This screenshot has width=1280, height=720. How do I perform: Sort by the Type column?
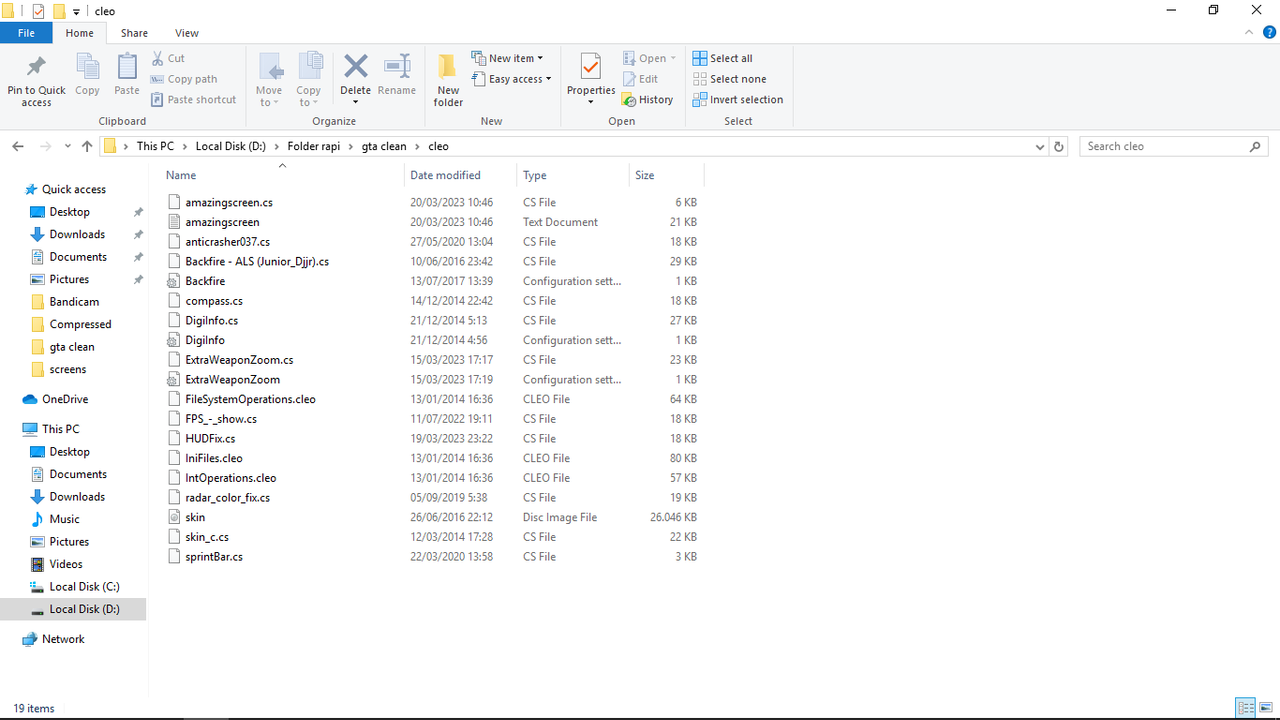573,175
